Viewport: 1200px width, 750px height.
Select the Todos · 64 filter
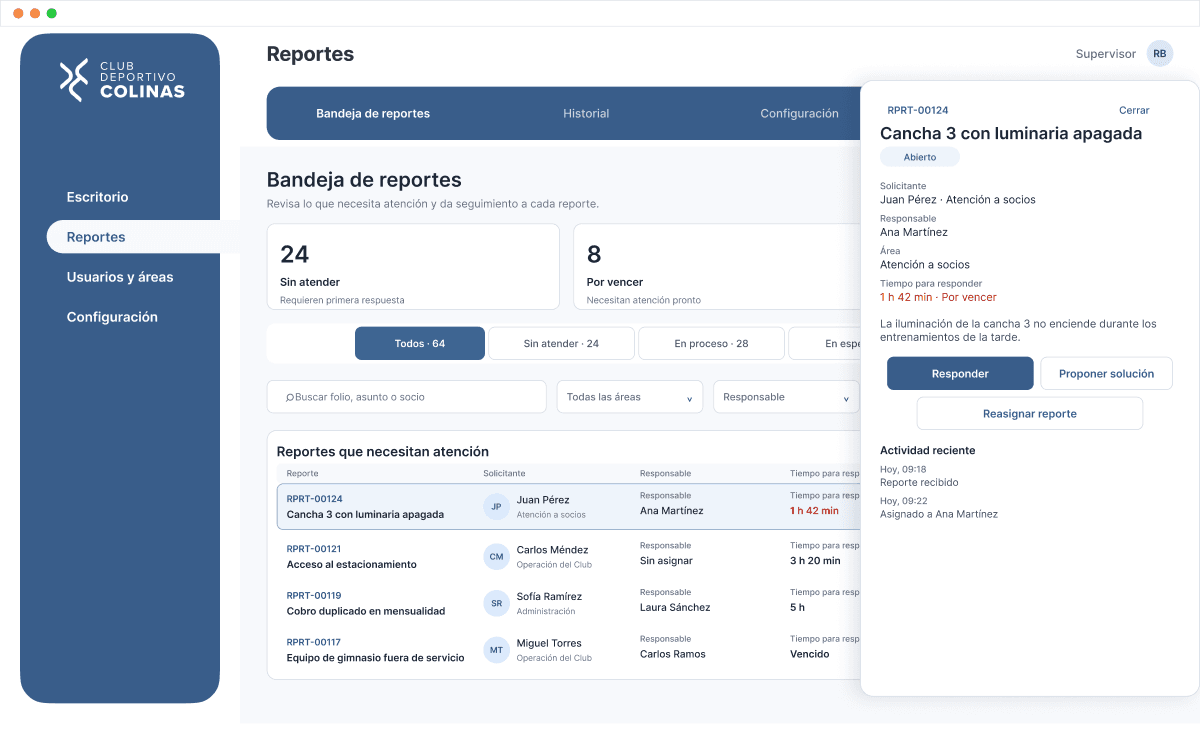click(420, 343)
